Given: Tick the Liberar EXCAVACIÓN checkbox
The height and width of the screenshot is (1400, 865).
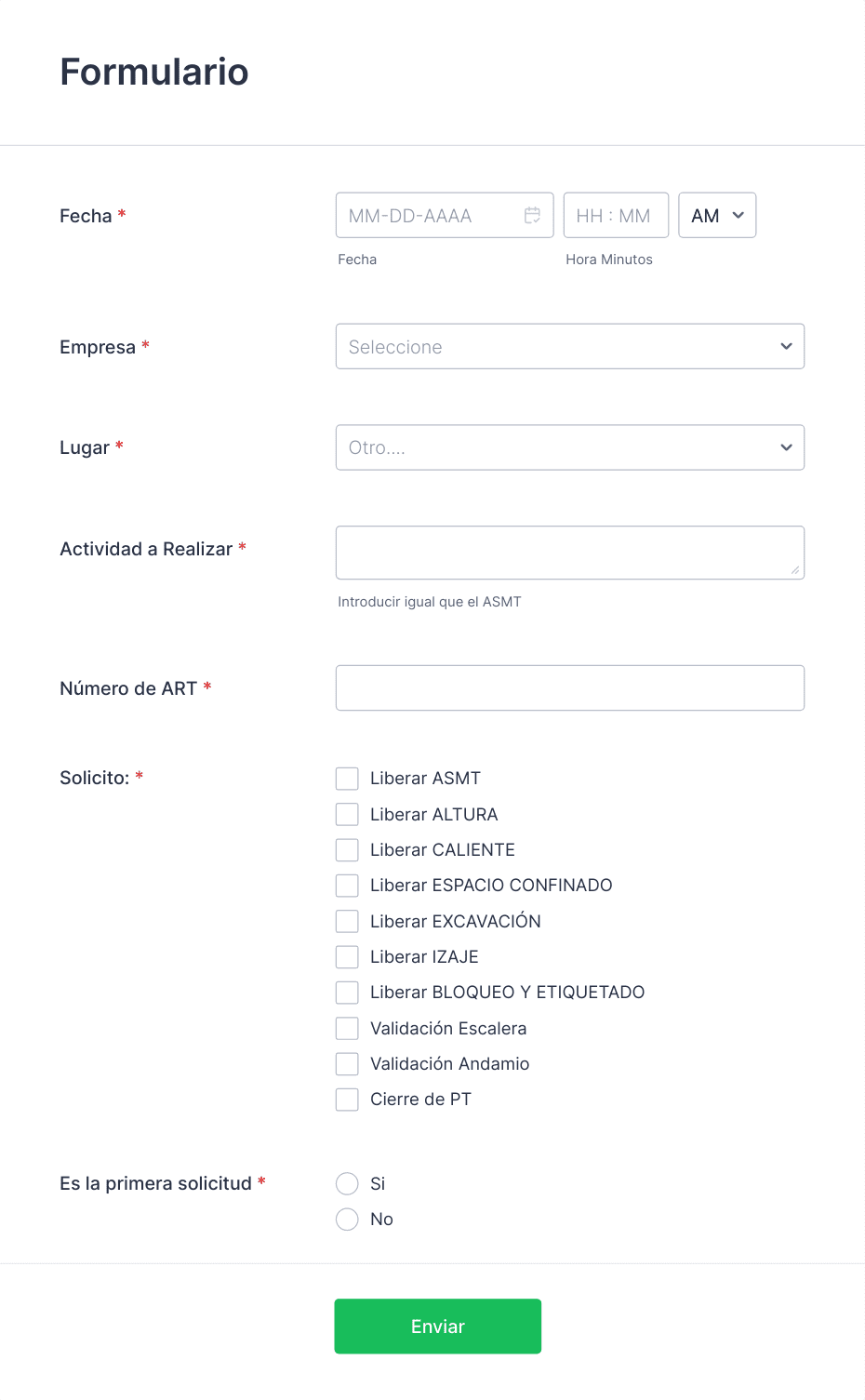Looking at the screenshot, I should [347, 921].
